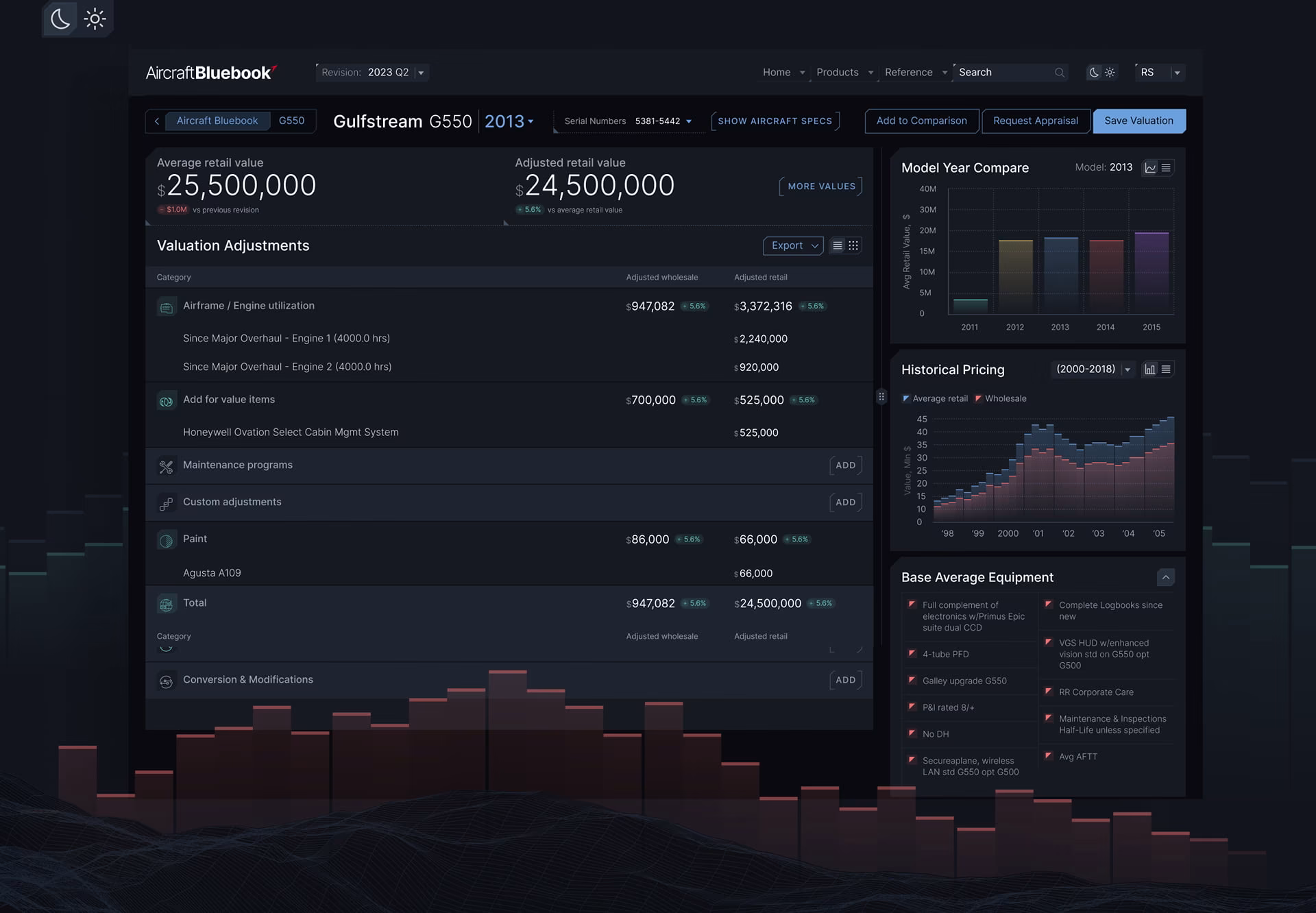Select the Aircraft Bluebook breadcrumb tab
1316x913 pixels.
coord(217,121)
